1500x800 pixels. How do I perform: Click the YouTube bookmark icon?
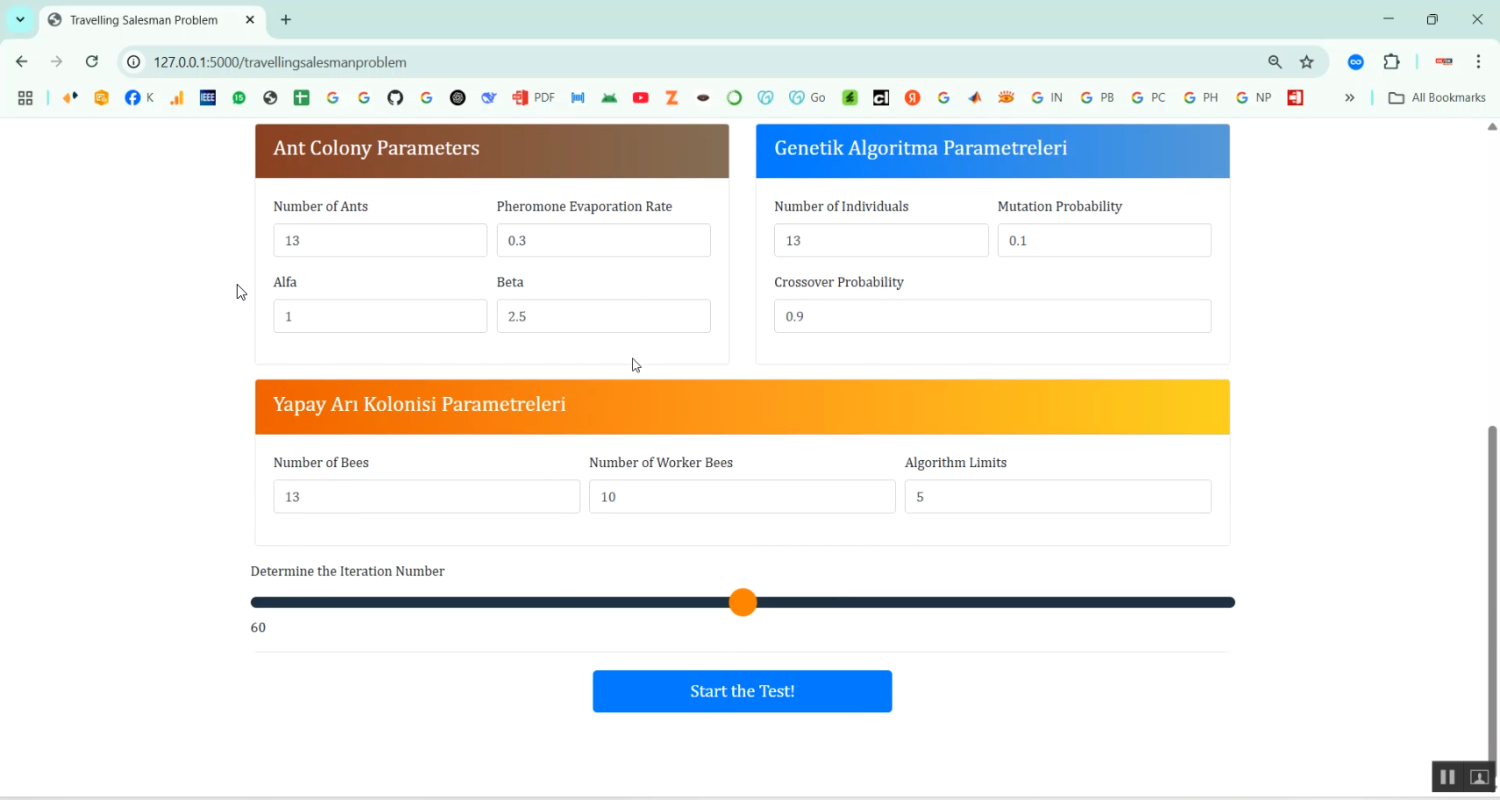click(x=641, y=97)
